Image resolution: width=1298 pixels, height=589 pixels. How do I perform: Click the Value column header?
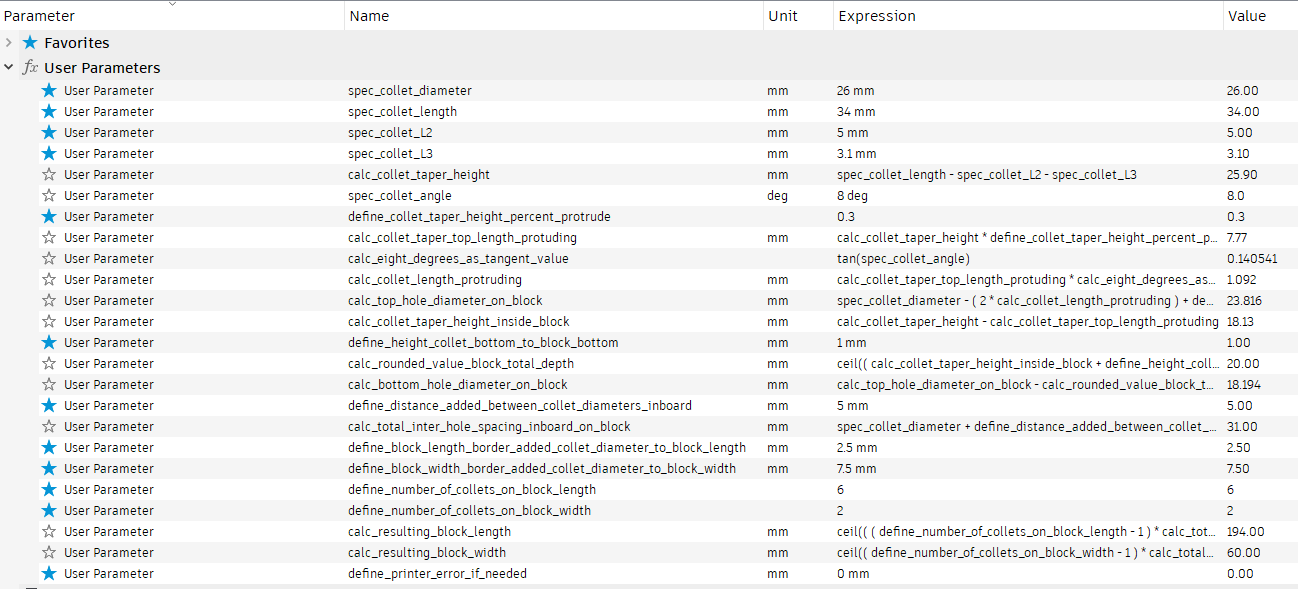1246,16
